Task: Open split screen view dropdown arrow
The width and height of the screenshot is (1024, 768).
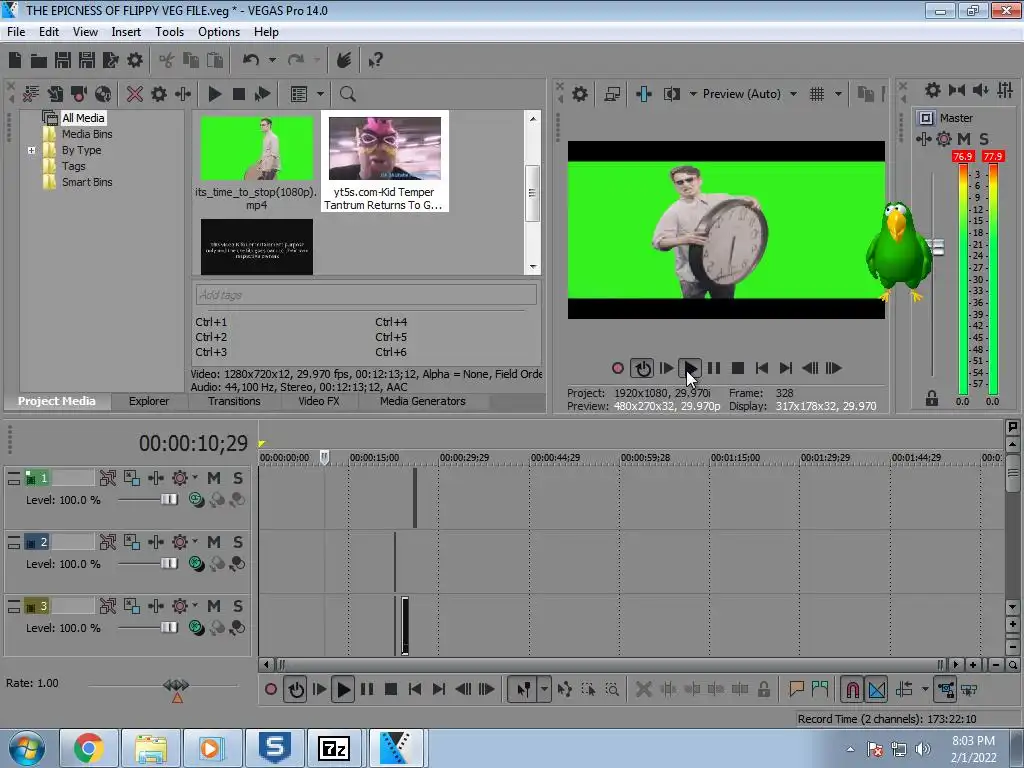Action: coord(693,94)
